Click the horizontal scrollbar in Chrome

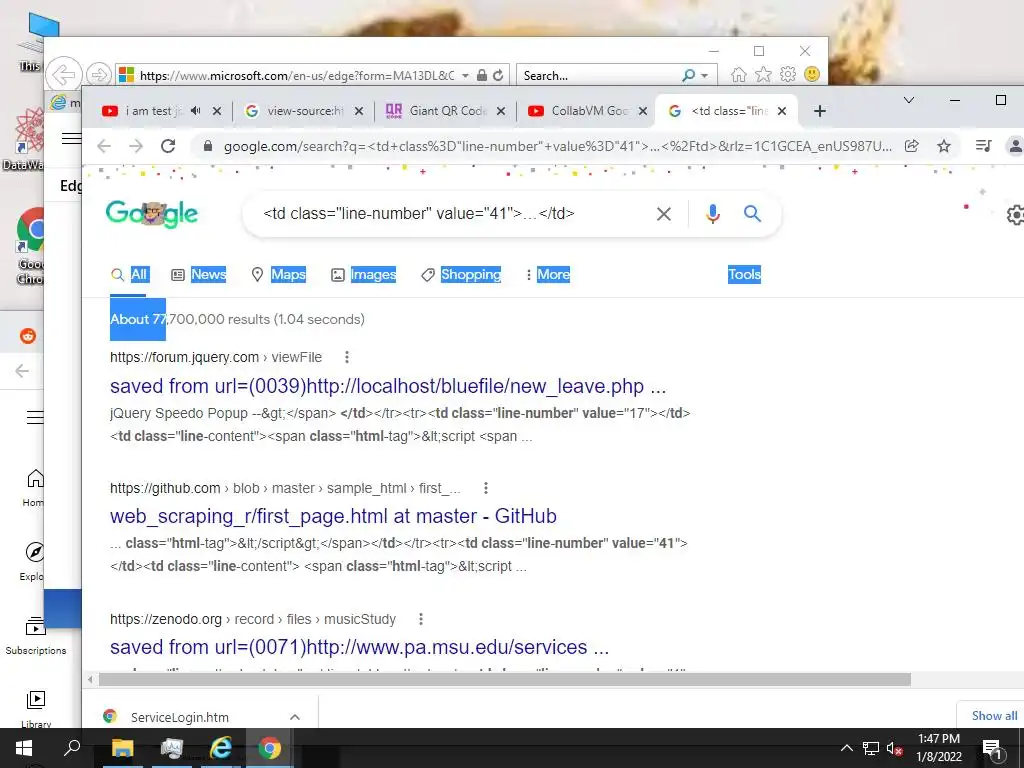coord(504,680)
